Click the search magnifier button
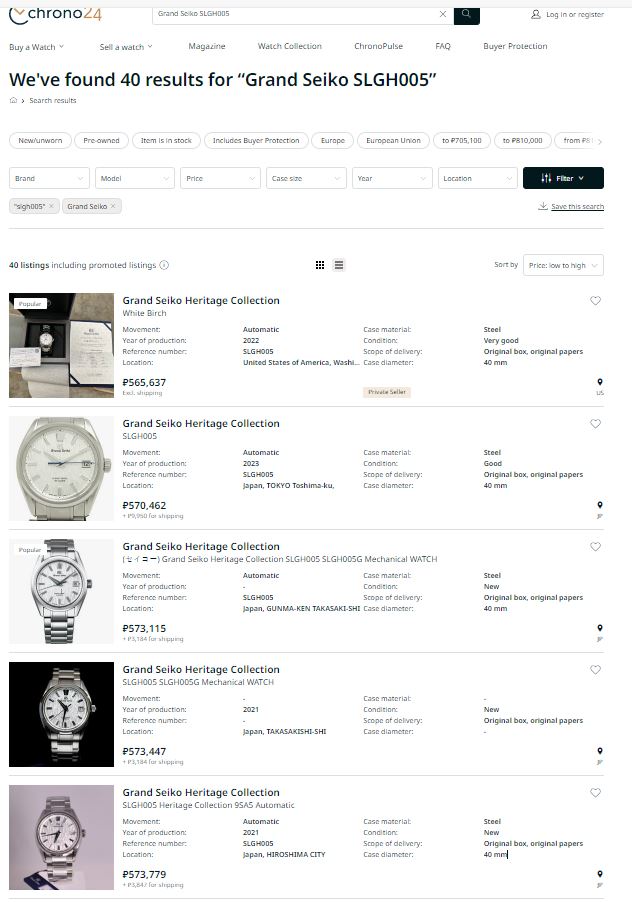 pyautogui.click(x=466, y=14)
